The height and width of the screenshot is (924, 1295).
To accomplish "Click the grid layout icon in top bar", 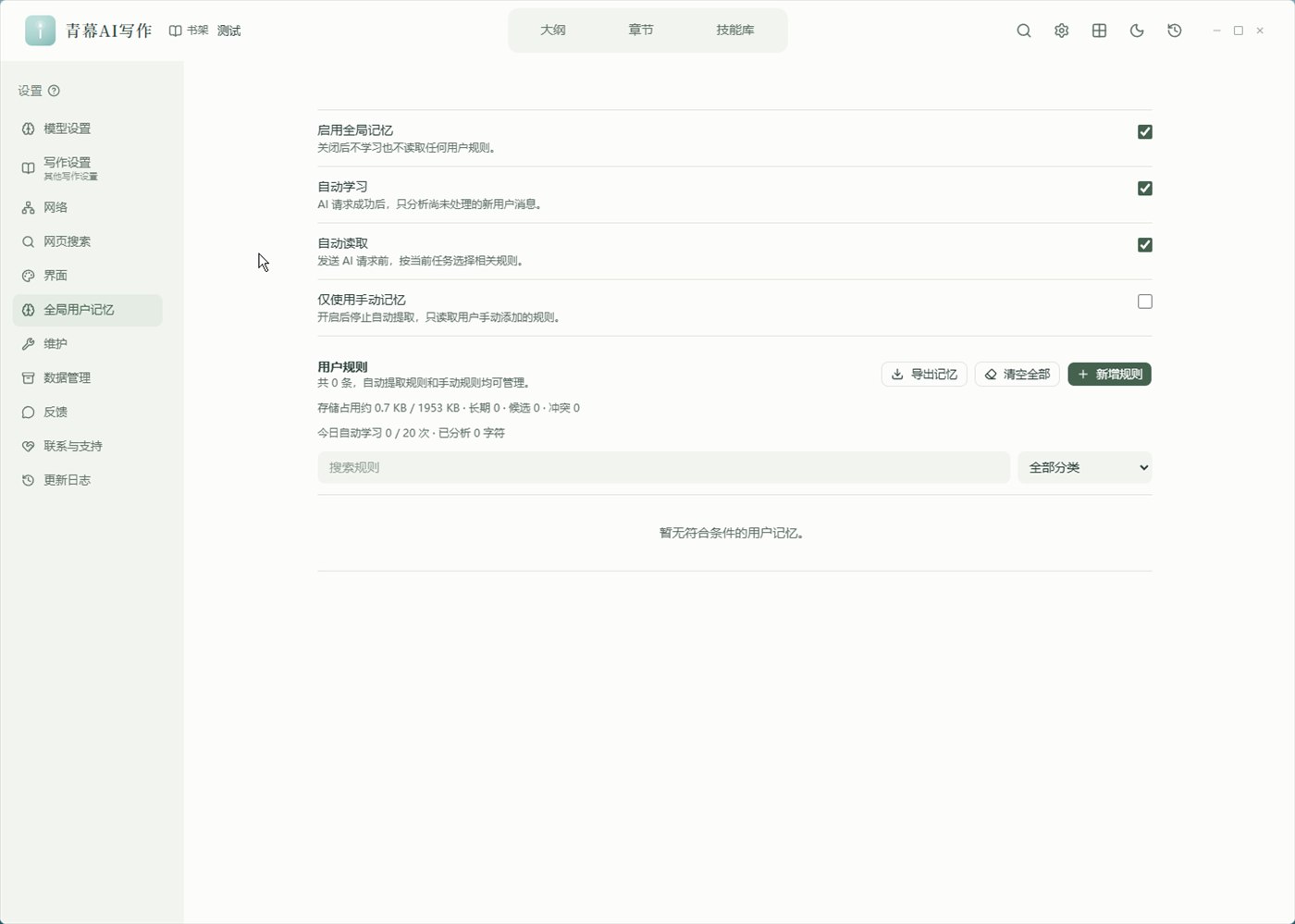I will click(1099, 31).
